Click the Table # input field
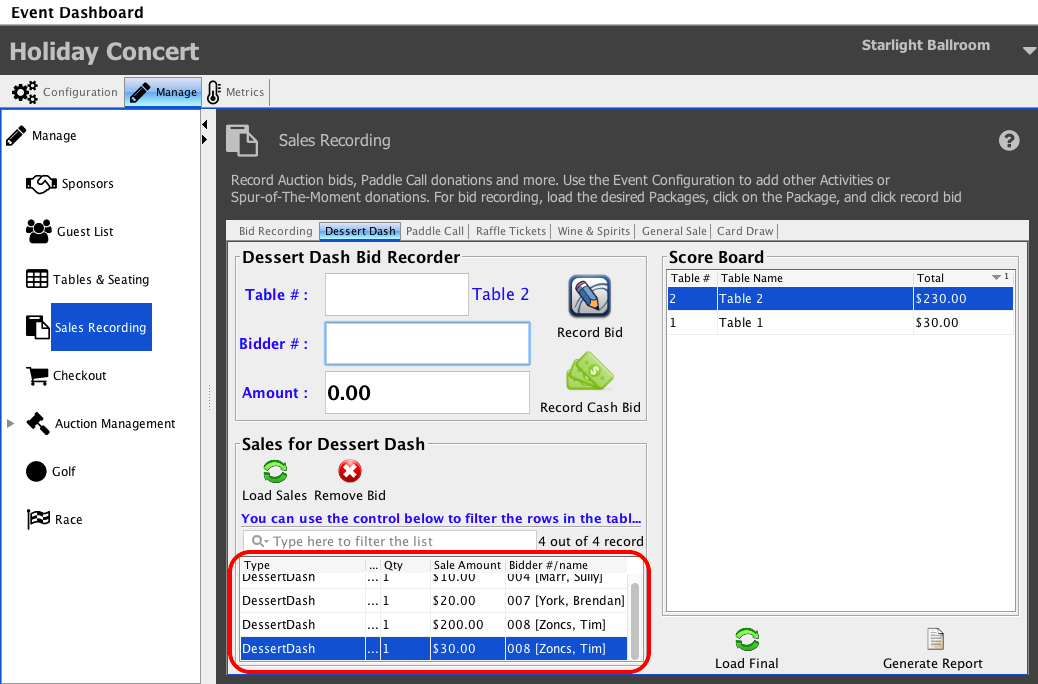The height and width of the screenshot is (684, 1038). click(x=397, y=295)
